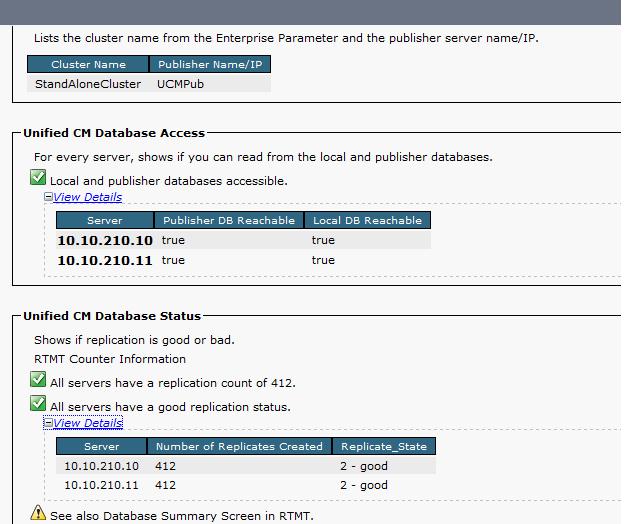
Task: Click the Unified CM Database Status section title
Action: 112,316
